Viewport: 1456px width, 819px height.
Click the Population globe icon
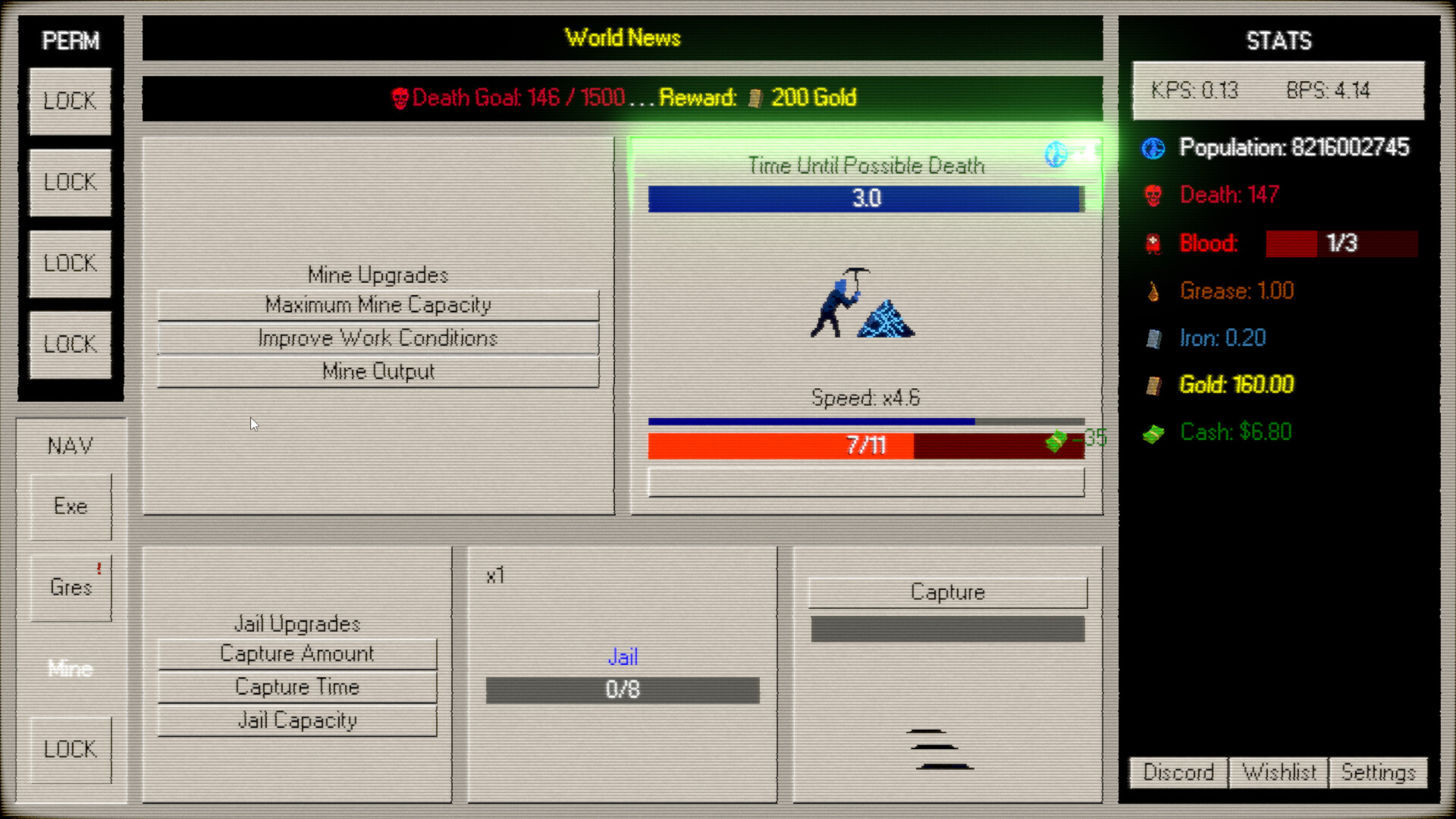tap(1153, 148)
